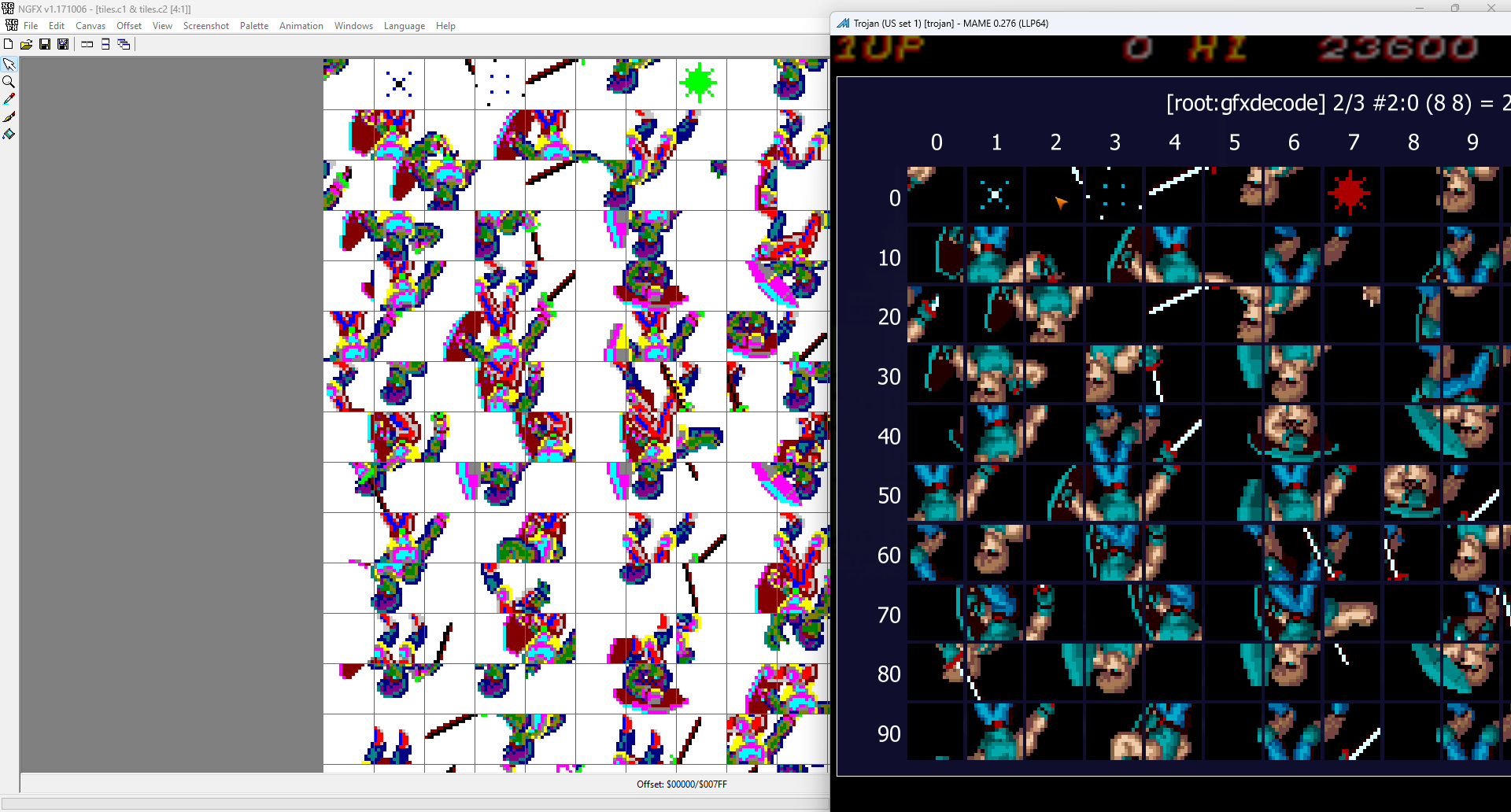Image resolution: width=1511 pixels, height=812 pixels.
Task: Click the MAME window title icon
Action: (x=843, y=23)
